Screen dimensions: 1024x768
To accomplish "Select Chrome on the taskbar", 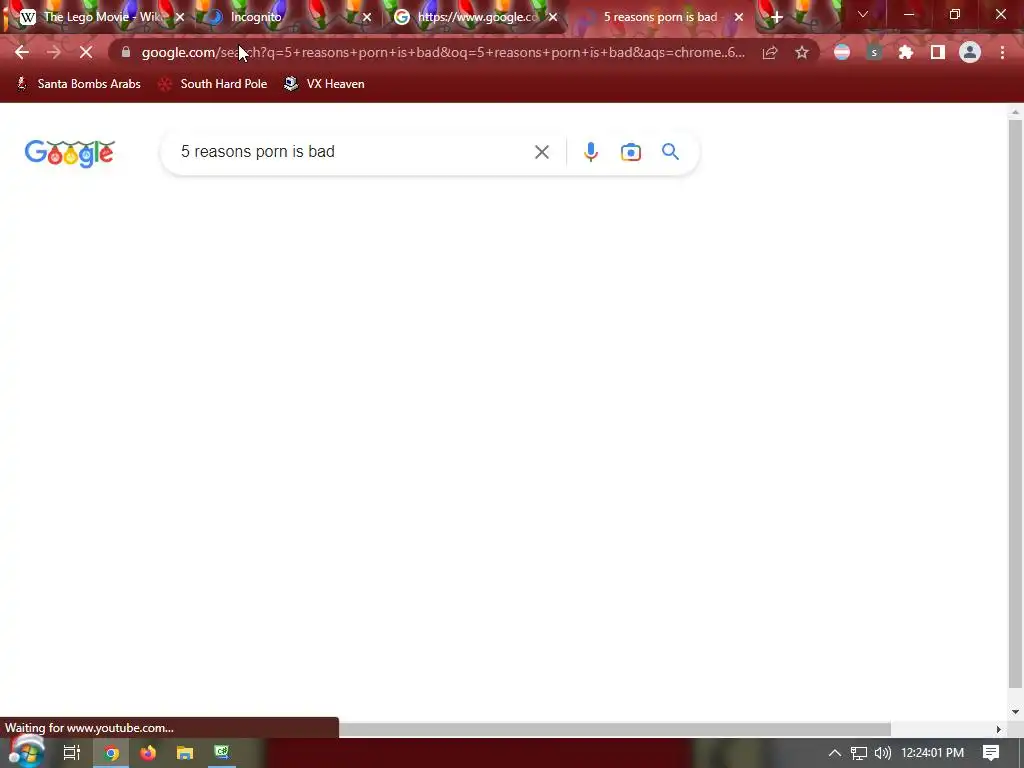I will [x=111, y=753].
